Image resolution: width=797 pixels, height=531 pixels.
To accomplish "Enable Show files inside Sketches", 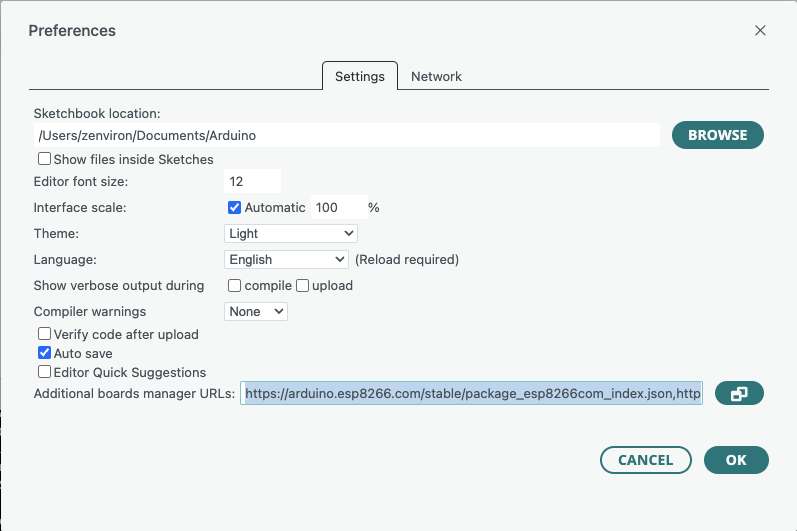I will pos(45,159).
